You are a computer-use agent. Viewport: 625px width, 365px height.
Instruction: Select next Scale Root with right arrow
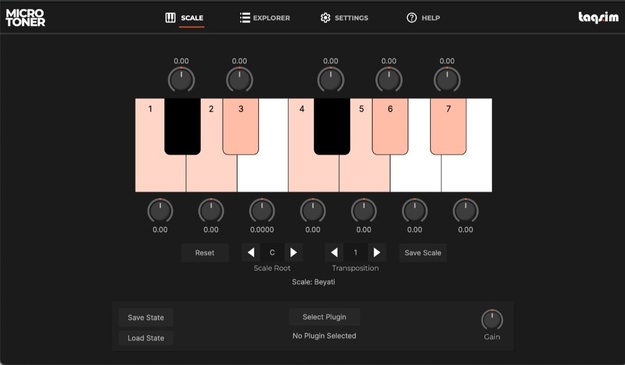(294, 252)
